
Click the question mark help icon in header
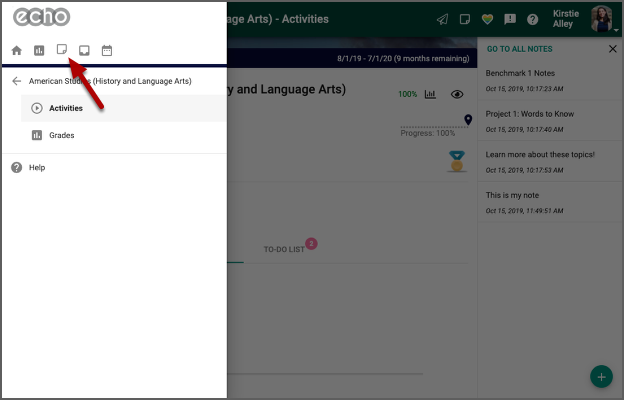533,19
